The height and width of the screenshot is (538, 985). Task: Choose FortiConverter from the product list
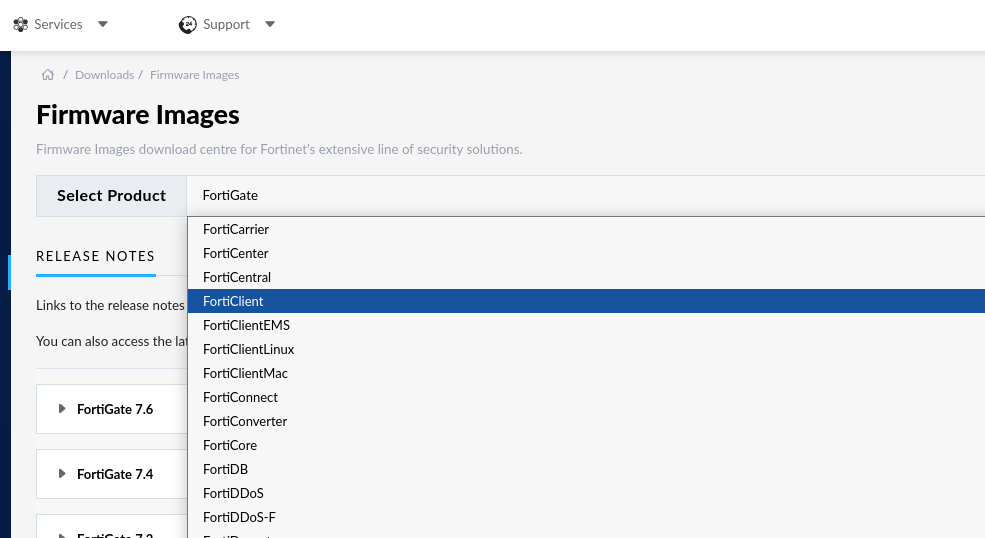[245, 421]
